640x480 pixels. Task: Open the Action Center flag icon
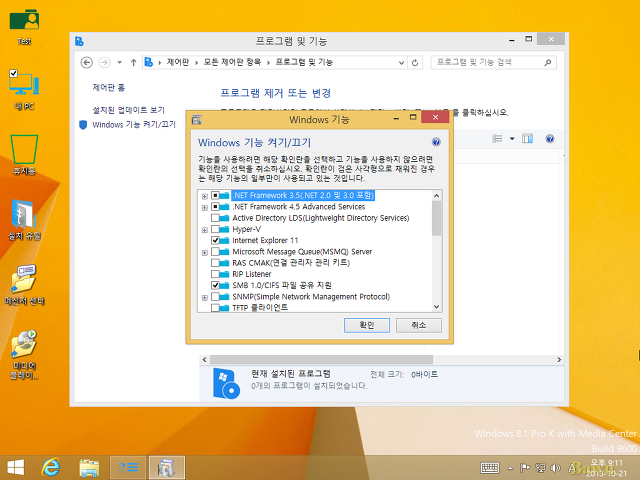[x=525, y=468]
